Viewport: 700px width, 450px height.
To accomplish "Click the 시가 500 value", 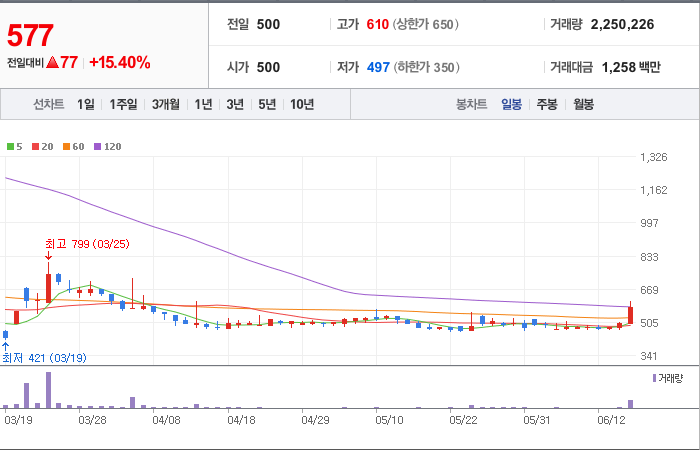I will [x=268, y=67].
